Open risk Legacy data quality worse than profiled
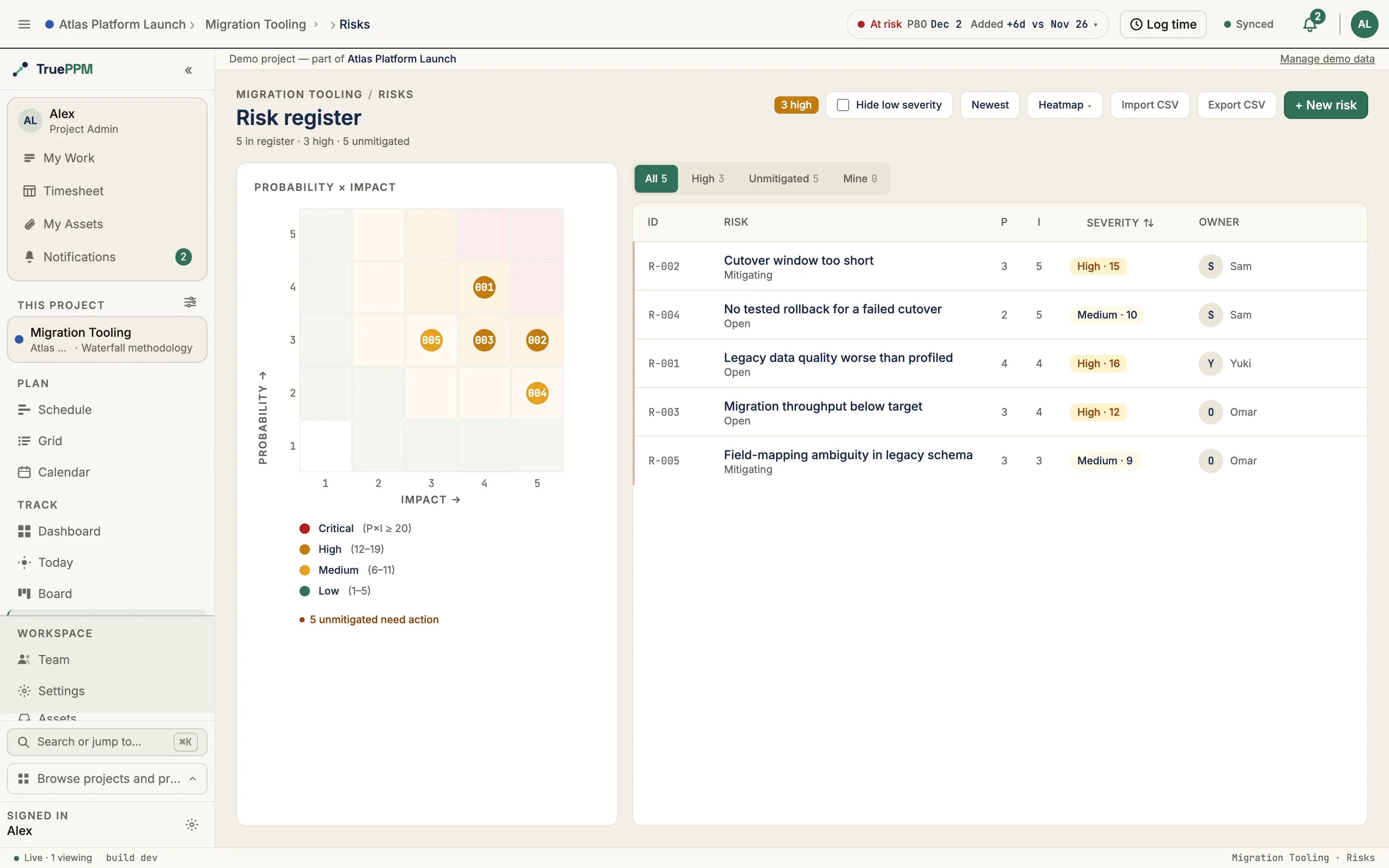Screen dimensions: 1389x868 tap(838, 358)
